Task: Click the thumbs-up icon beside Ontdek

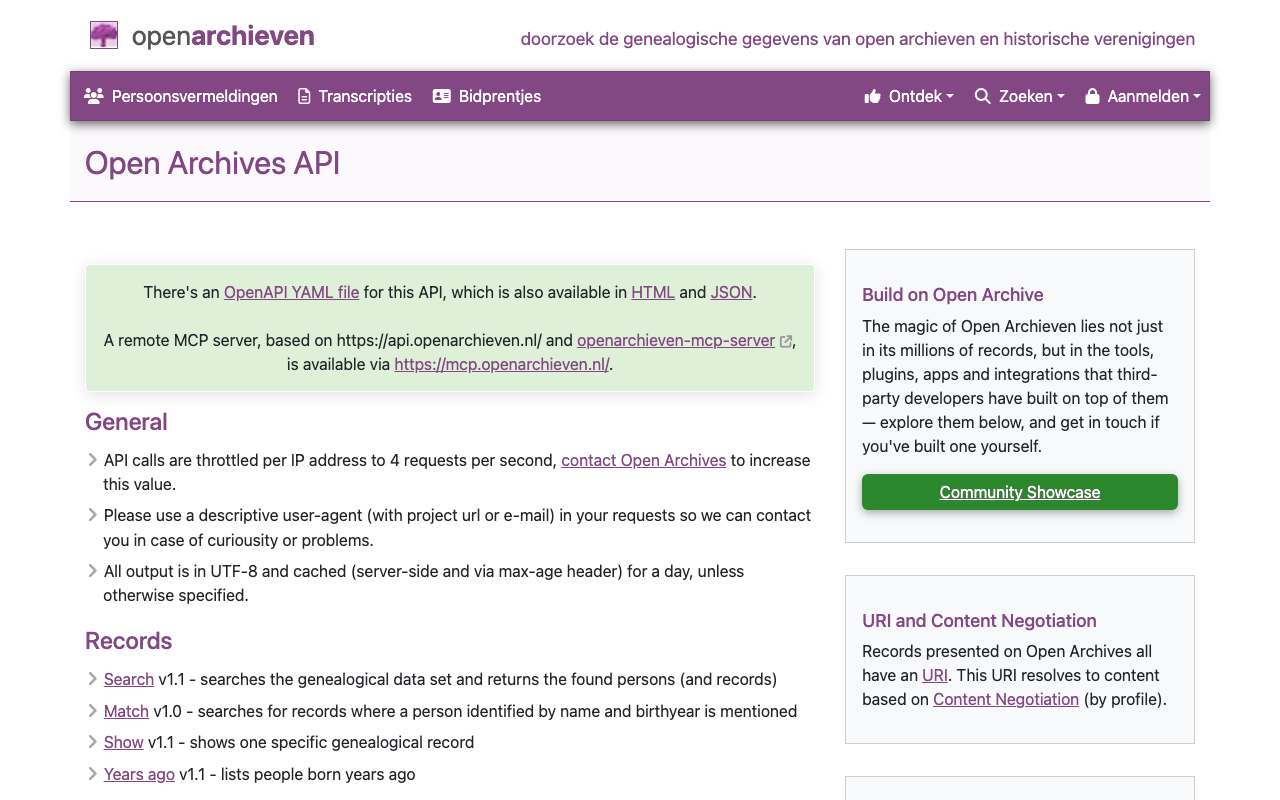Action: click(x=872, y=96)
